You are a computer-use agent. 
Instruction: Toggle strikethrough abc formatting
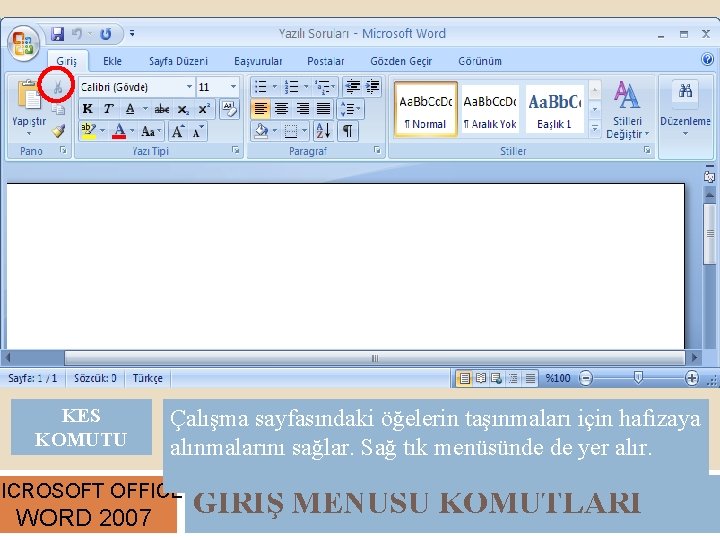click(x=162, y=109)
